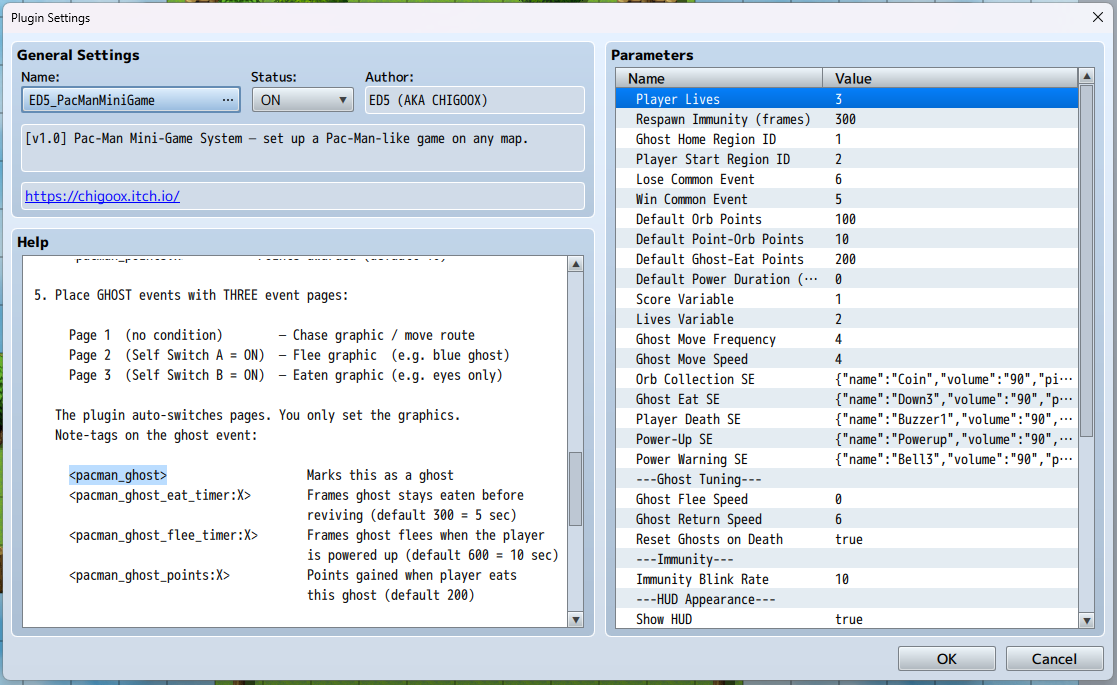Click the Help scrollbar up arrow
This screenshot has height=685, width=1117.
576,264
